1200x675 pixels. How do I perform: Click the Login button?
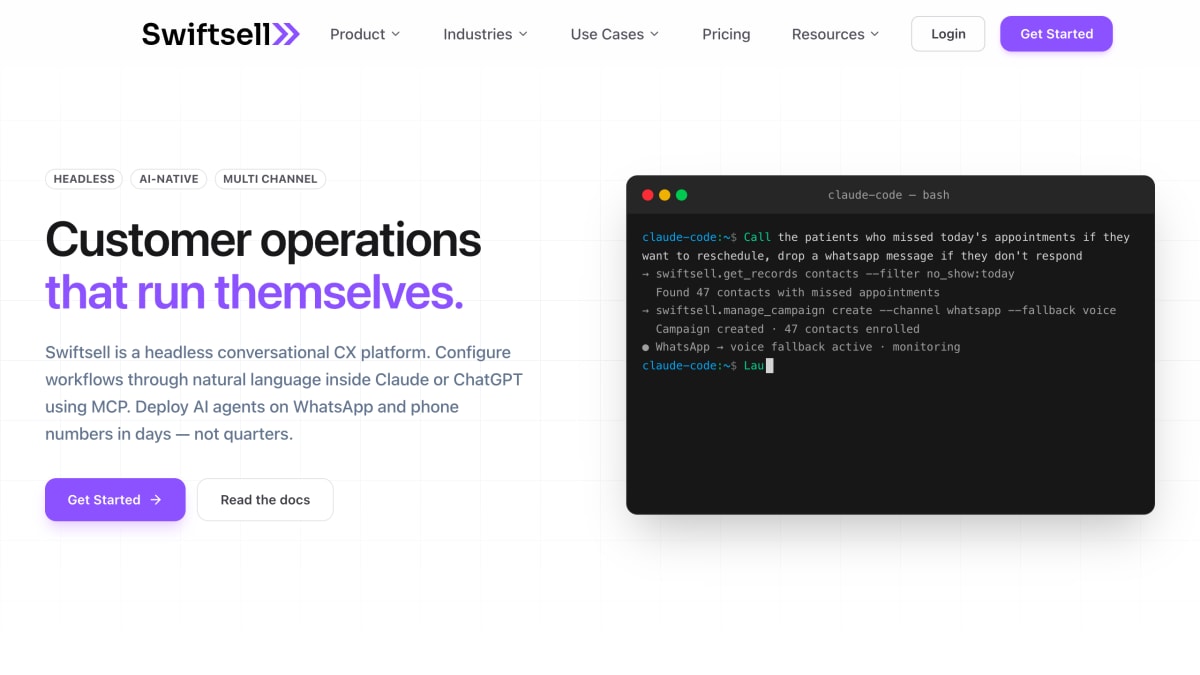[948, 34]
